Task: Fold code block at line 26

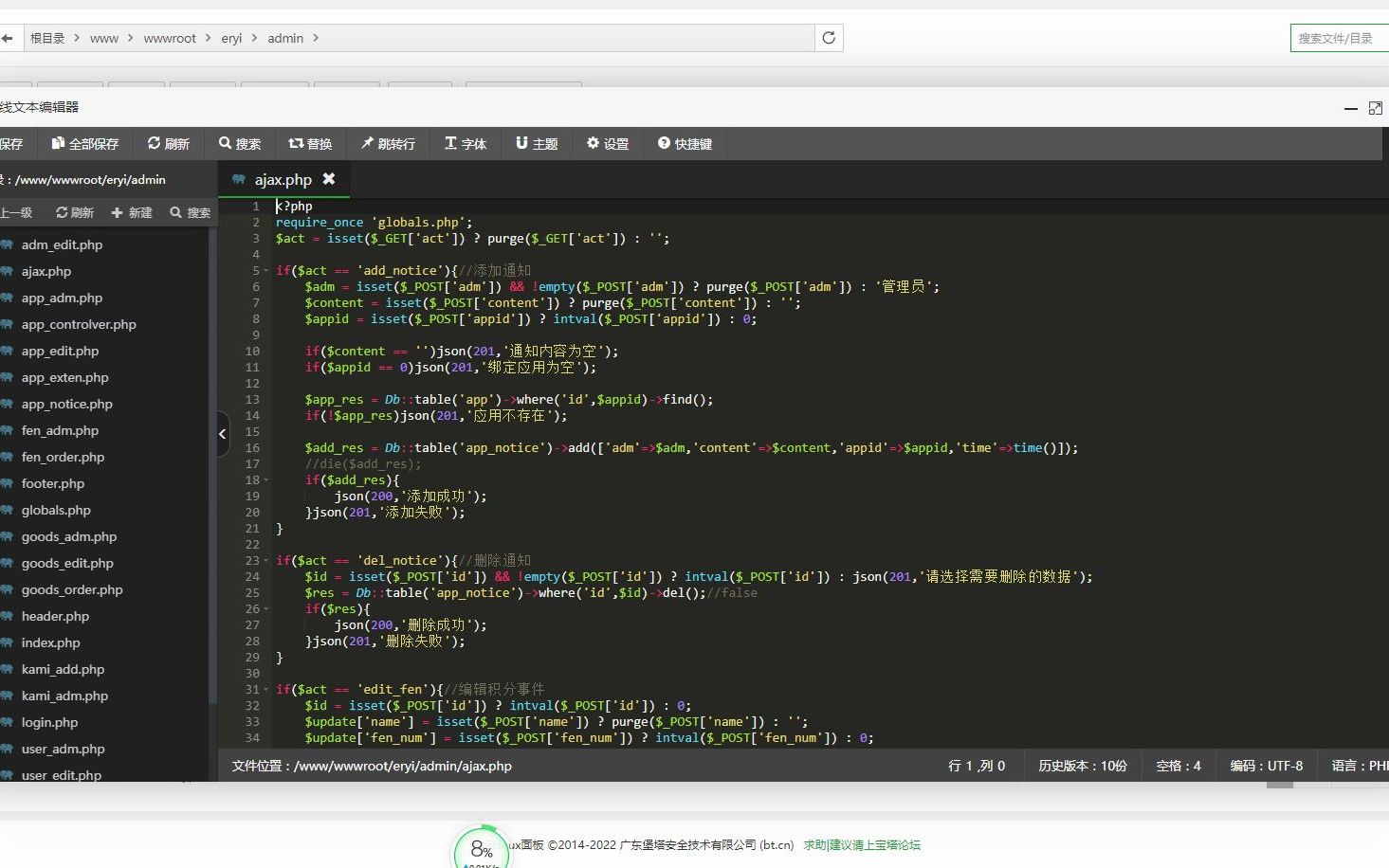Action: click(x=266, y=609)
